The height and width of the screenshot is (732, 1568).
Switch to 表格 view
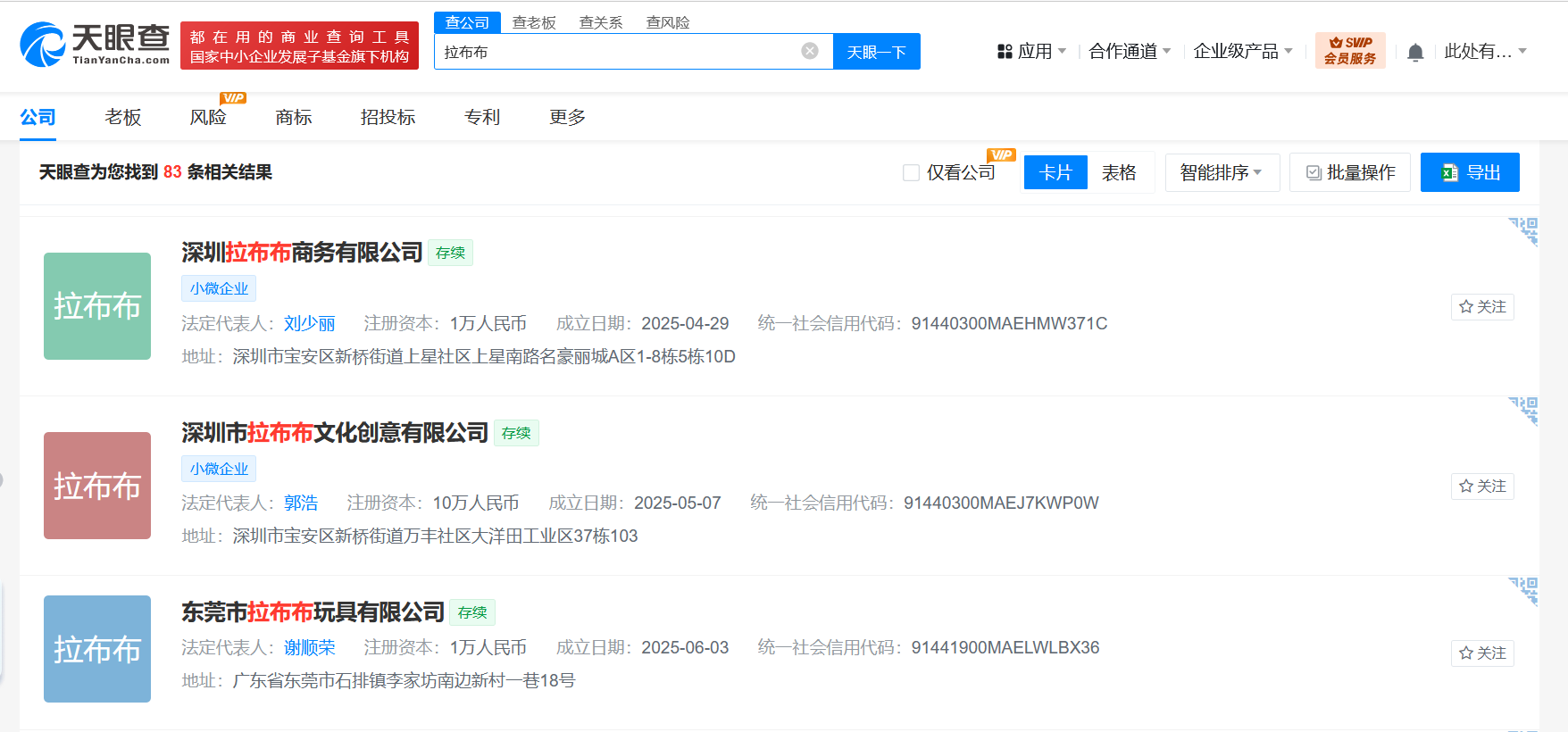1119,172
